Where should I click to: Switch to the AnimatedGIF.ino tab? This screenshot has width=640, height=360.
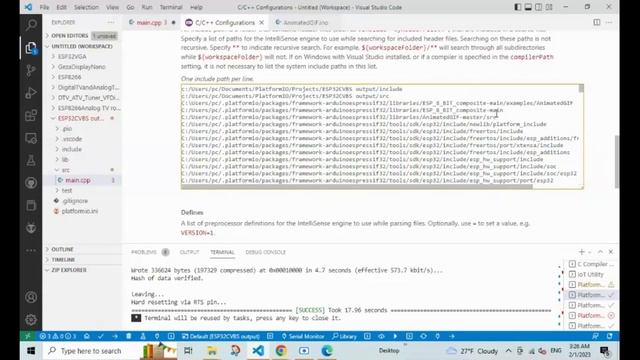point(306,22)
